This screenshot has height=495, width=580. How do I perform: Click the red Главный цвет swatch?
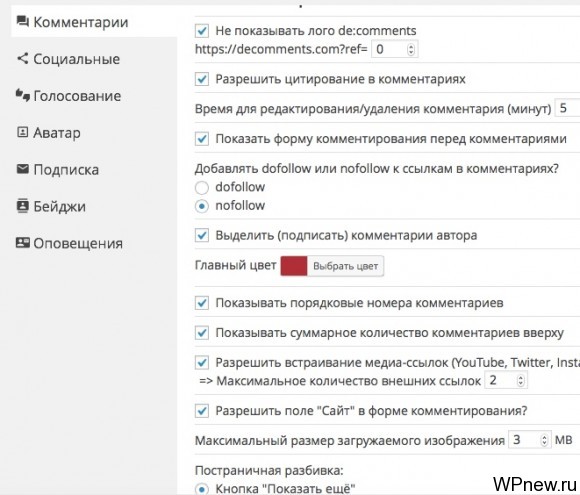point(294,266)
